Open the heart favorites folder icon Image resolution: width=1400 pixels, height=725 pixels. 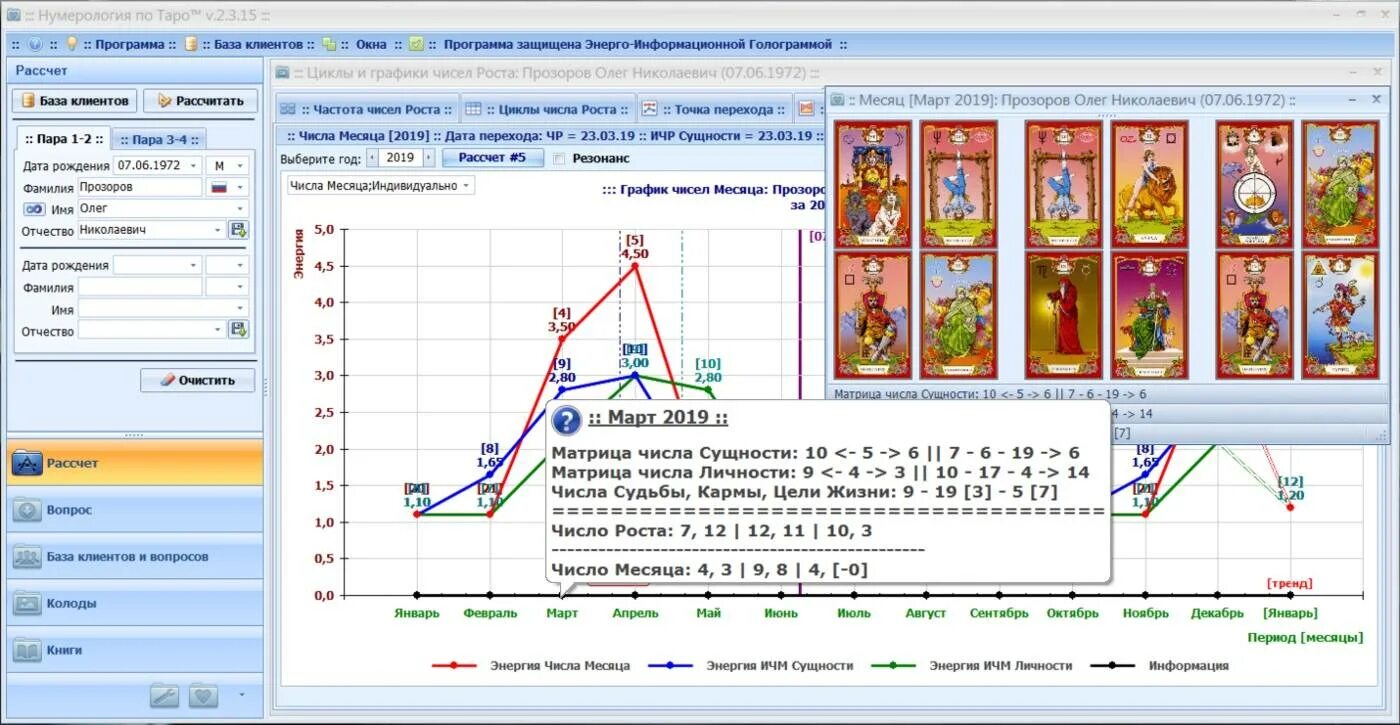coord(203,695)
